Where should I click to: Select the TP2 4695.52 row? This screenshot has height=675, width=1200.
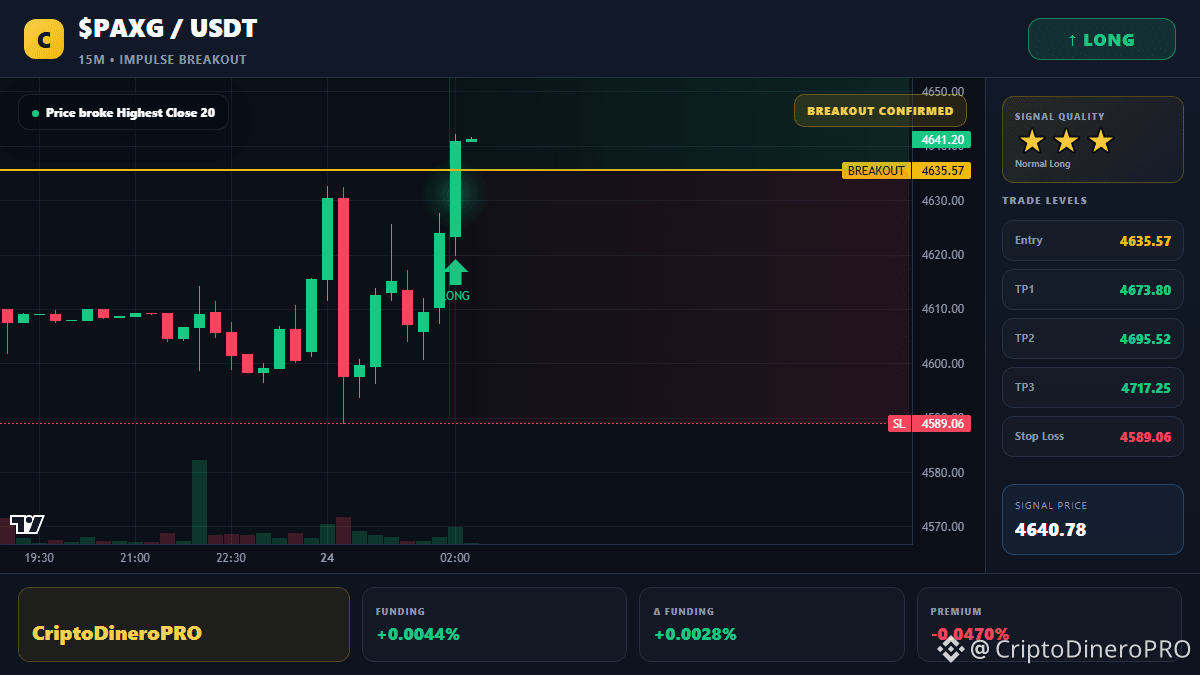1093,339
